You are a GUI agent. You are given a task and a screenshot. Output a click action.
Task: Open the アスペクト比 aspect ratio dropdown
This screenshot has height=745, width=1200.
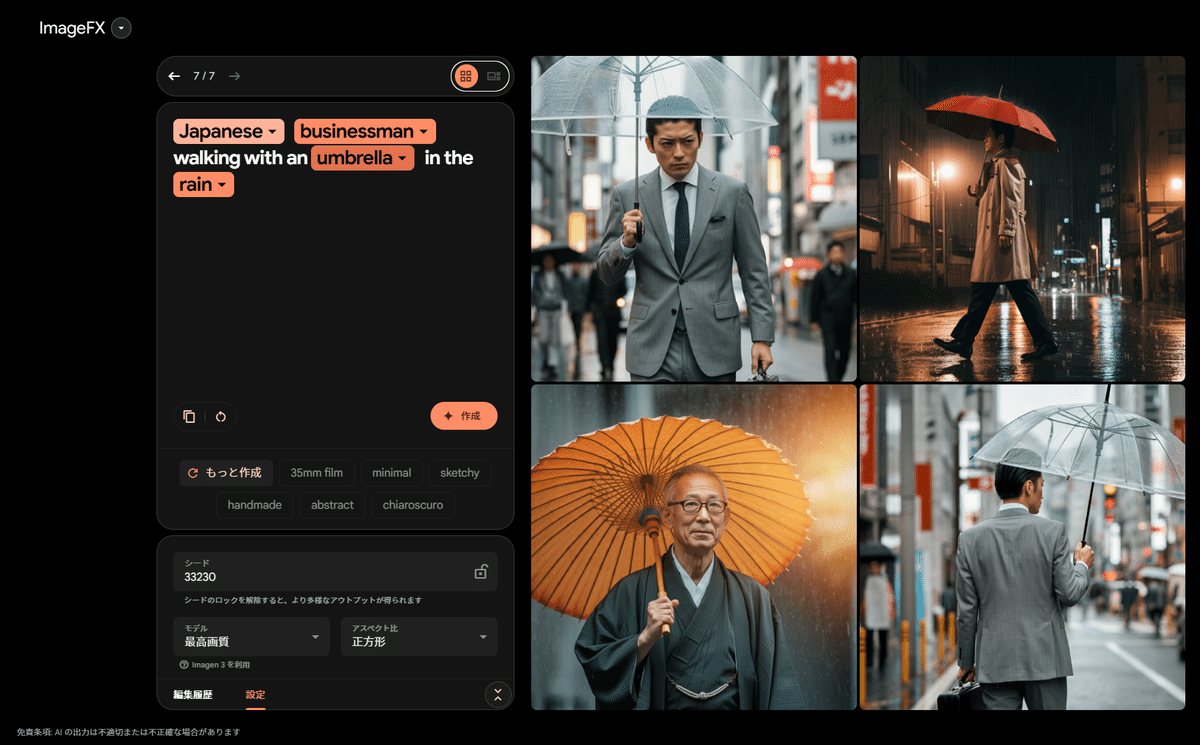coord(418,636)
